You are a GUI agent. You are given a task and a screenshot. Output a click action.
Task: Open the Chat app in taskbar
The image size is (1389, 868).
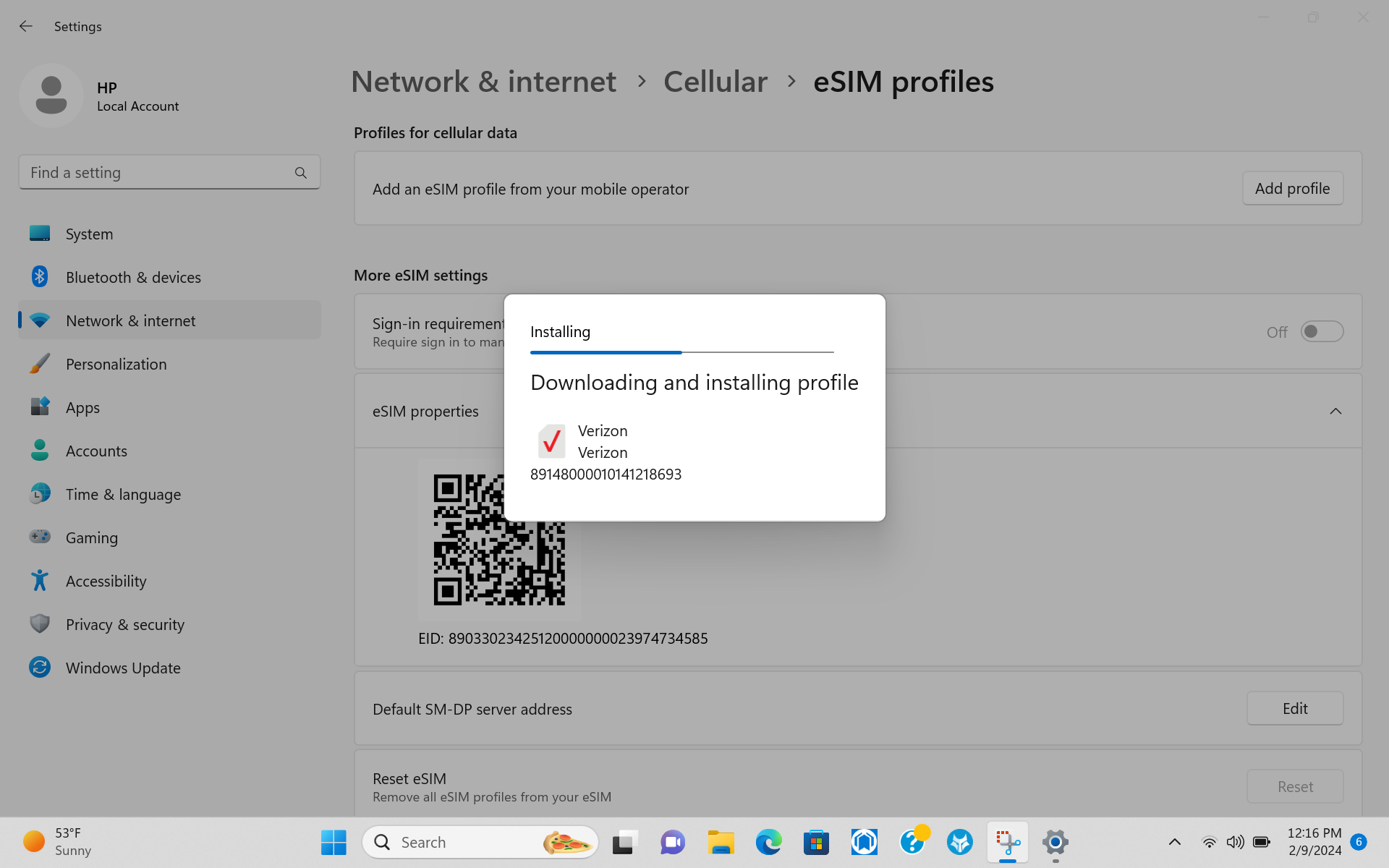pyautogui.click(x=673, y=842)
